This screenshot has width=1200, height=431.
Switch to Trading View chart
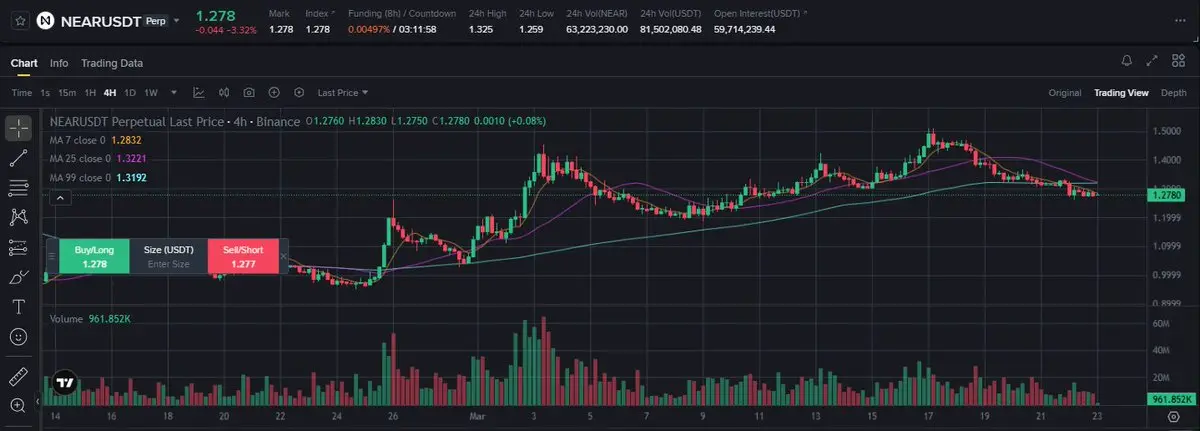[x=1121, y=93]
